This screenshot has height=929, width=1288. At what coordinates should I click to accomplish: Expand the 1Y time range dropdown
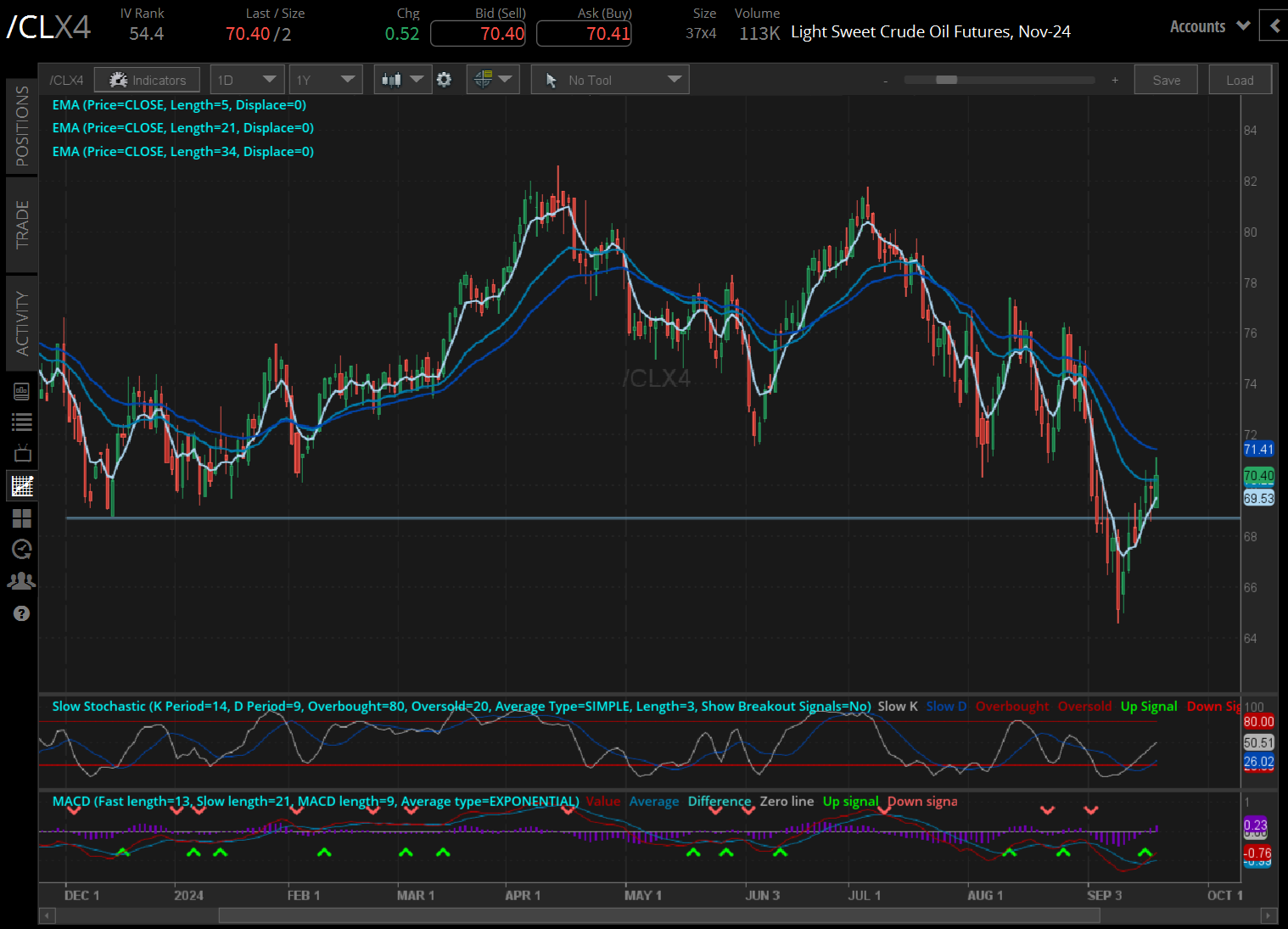(325, 80)
